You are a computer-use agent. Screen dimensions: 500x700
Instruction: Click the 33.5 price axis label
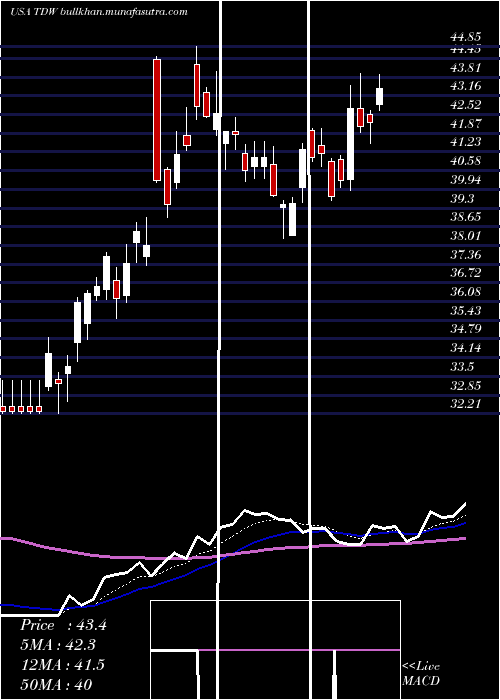pyautogui.click(x=462, y=367)
